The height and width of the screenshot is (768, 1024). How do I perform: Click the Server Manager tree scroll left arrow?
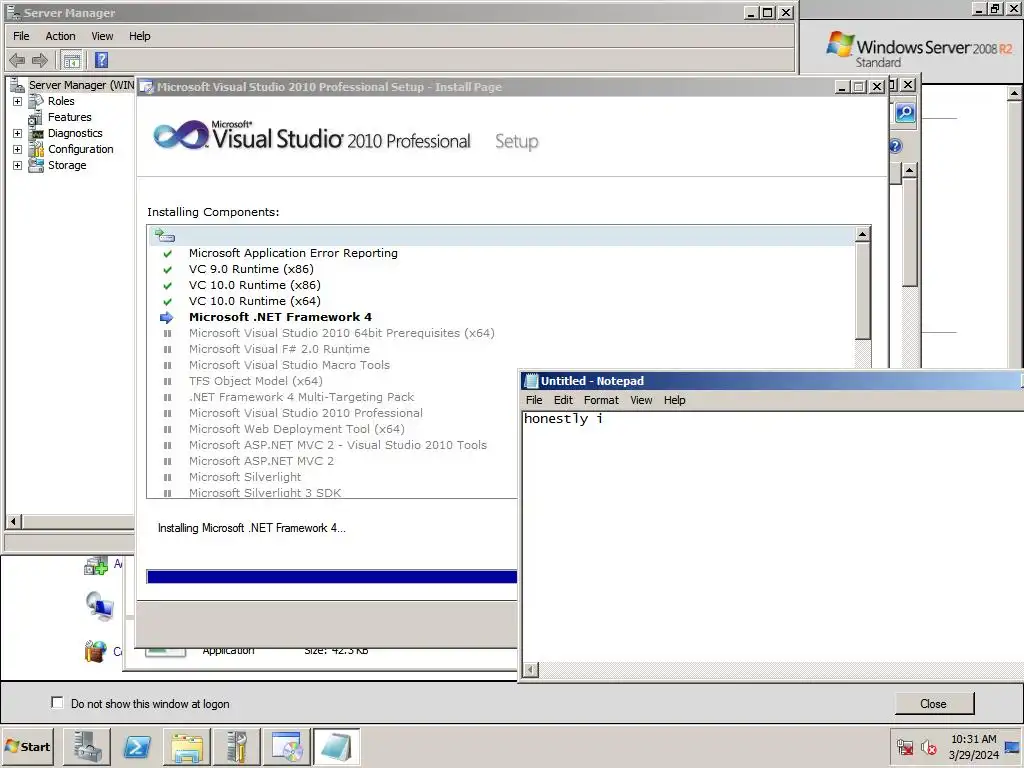click(x=14, y=521)
